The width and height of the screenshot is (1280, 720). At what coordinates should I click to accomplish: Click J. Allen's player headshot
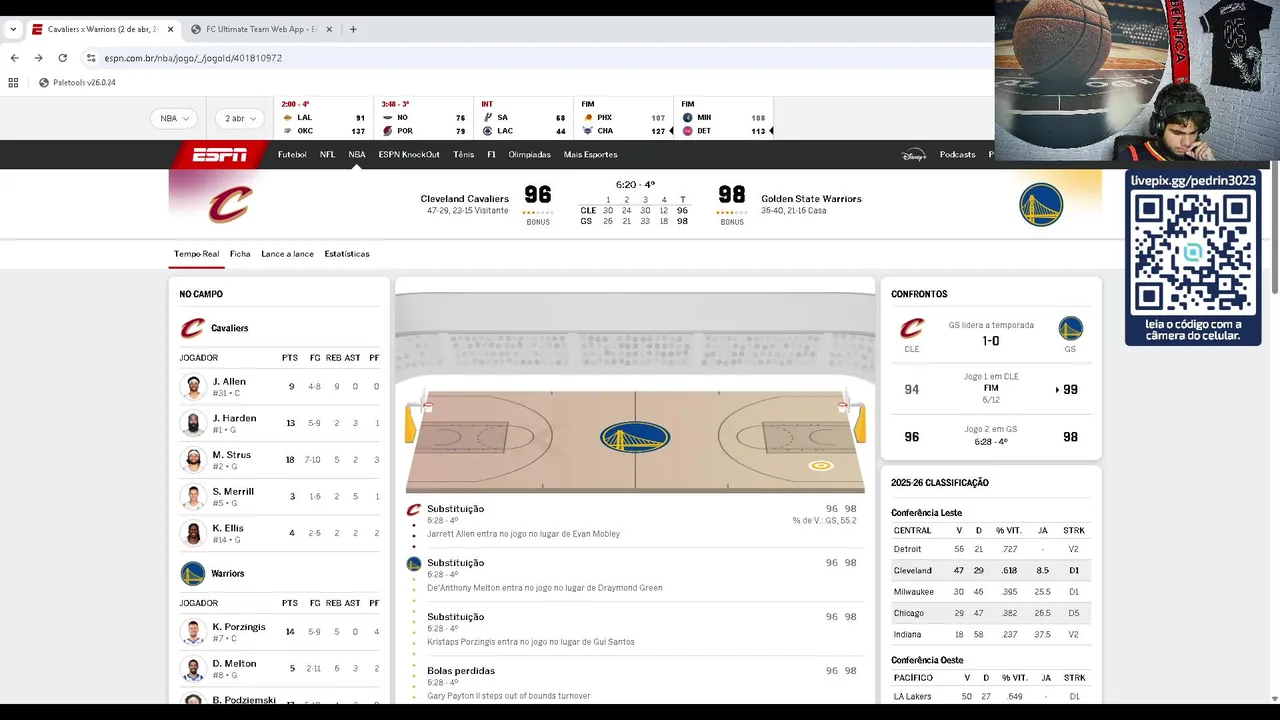[193, 386]
